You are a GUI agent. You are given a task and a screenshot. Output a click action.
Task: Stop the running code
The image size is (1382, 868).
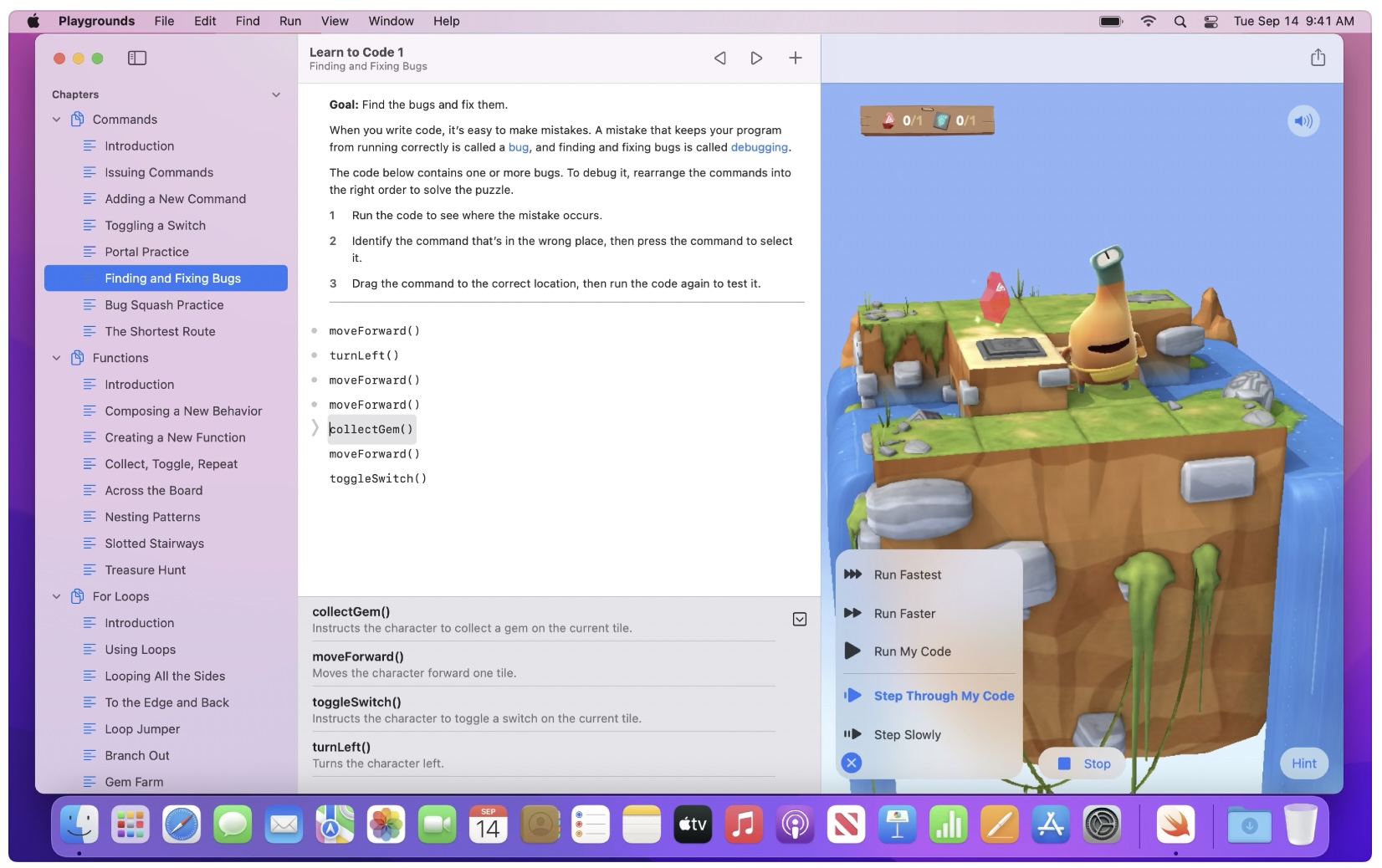click(x=1083, y=763)
